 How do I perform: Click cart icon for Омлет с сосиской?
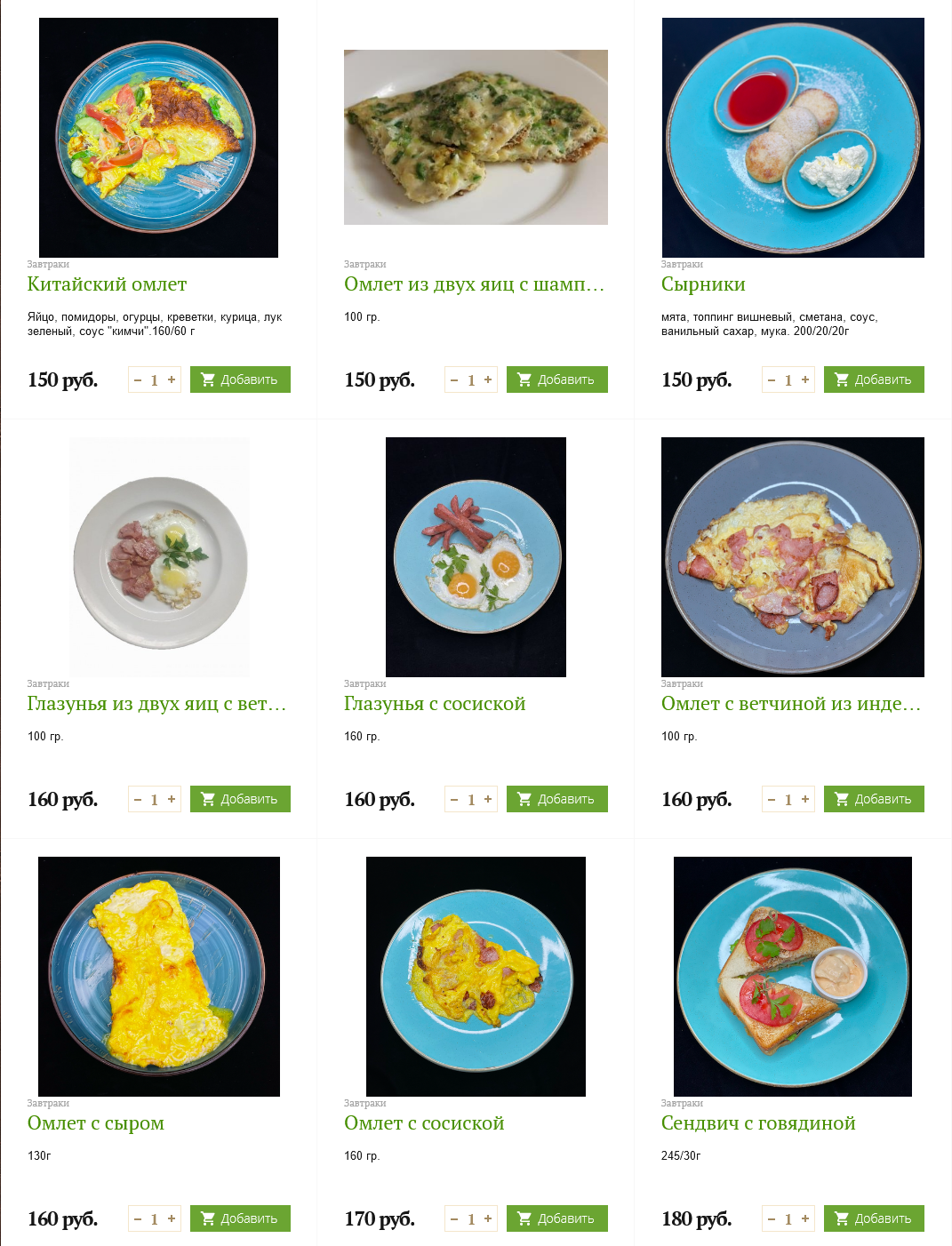(524, 1218)
